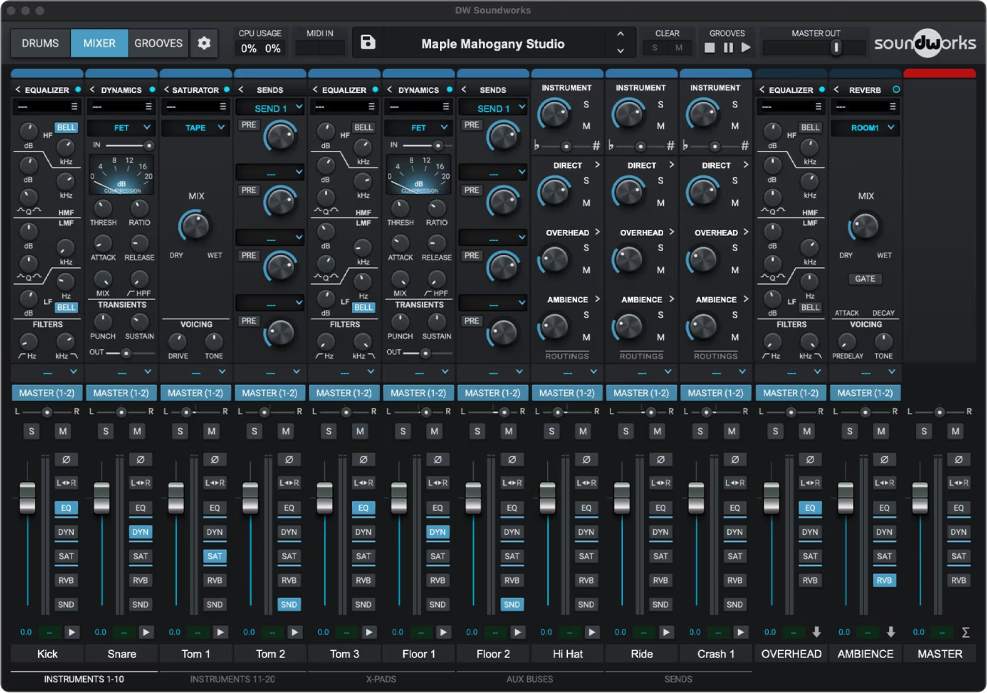Open the FET compressor type dropdown
Viewport: 987px width, 693px height.
pyautogui.click(x=121, y=127)
